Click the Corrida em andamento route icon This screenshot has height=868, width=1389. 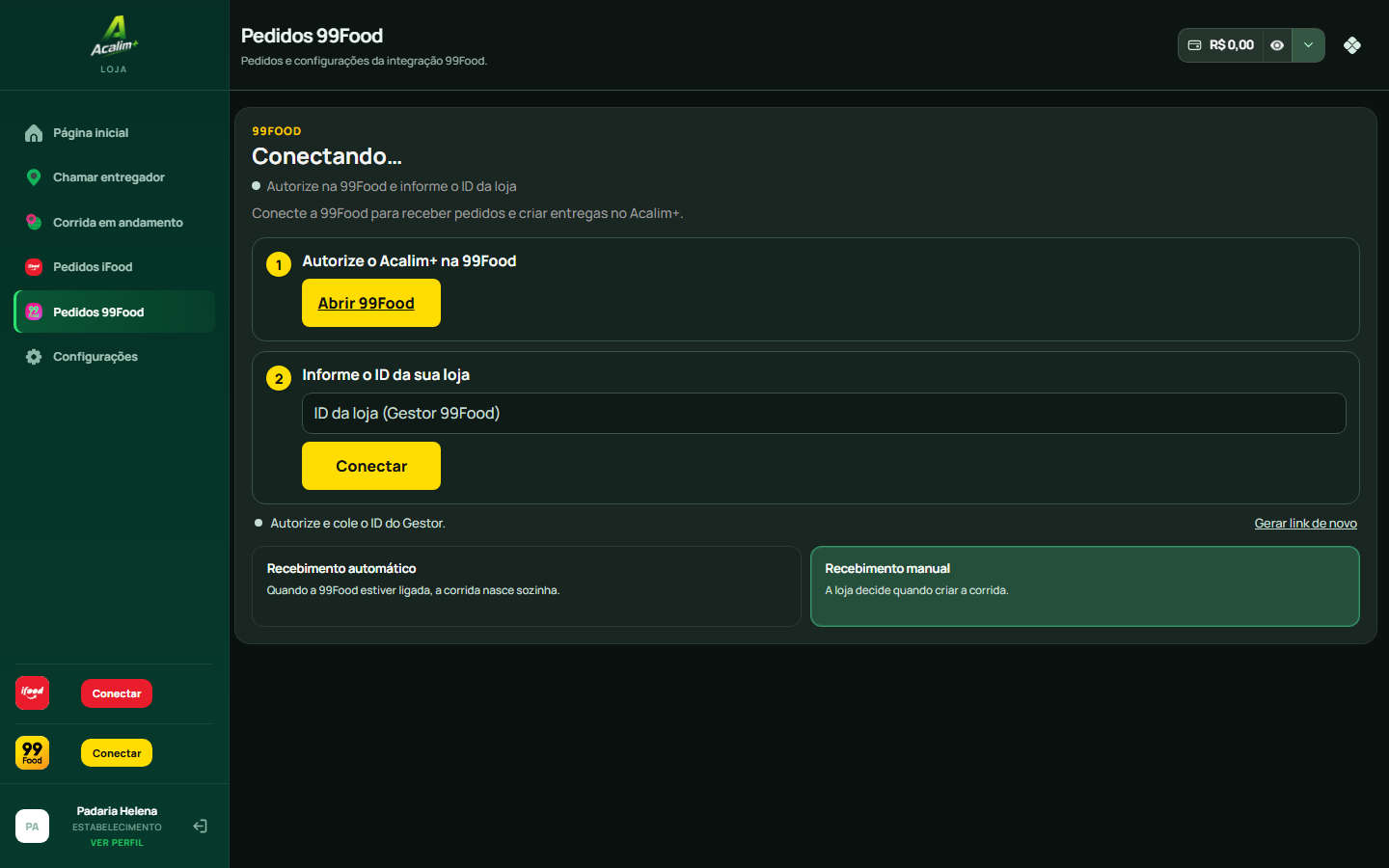tap(34, 222)
